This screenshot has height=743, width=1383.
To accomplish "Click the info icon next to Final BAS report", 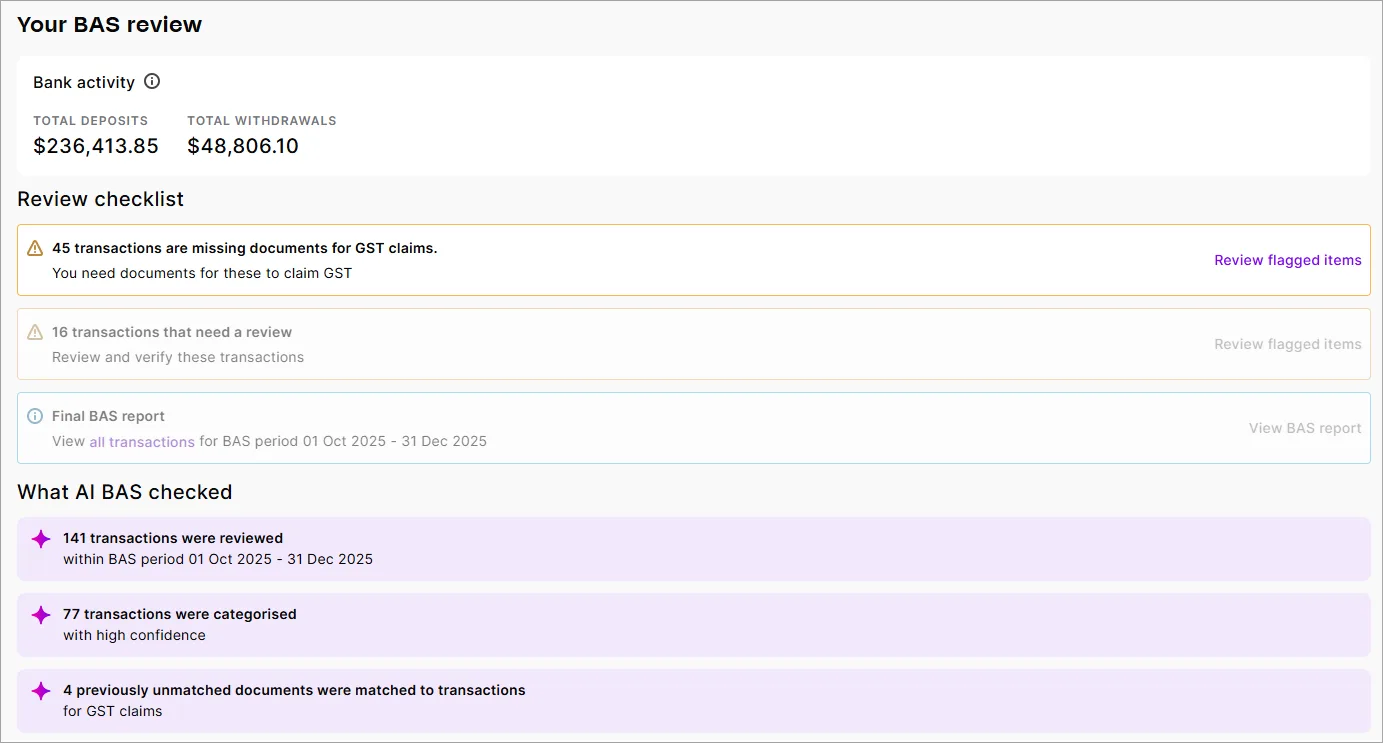I will click(34, 416).
